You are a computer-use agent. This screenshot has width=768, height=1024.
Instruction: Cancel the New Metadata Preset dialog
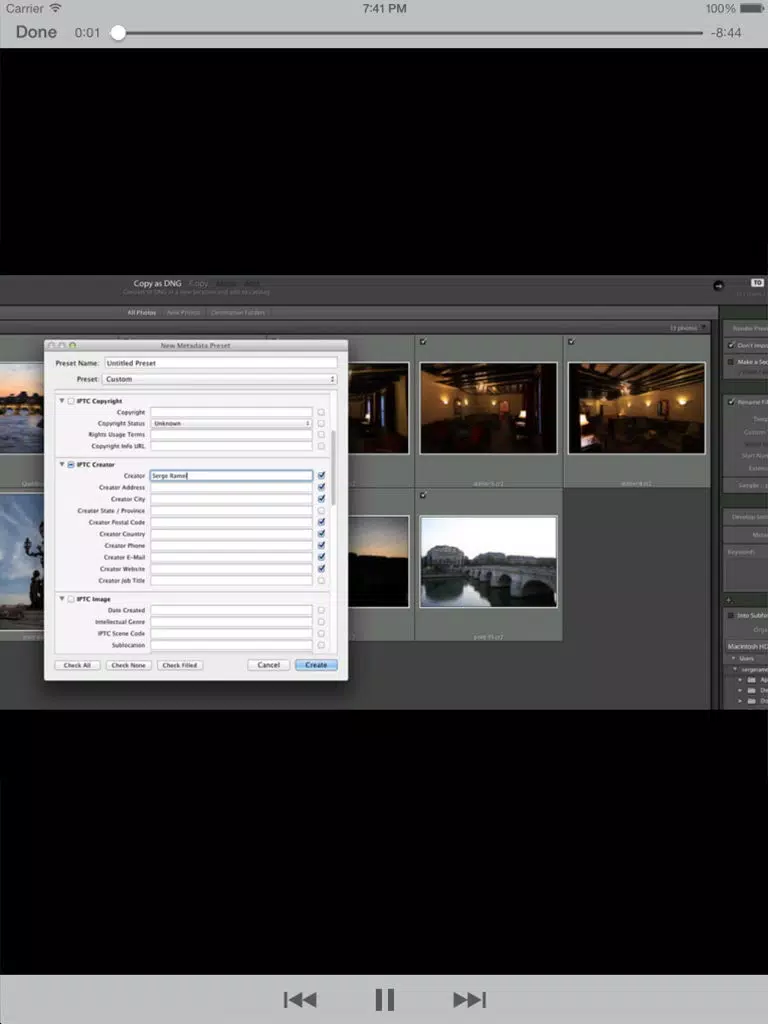(x=268, y=665)
